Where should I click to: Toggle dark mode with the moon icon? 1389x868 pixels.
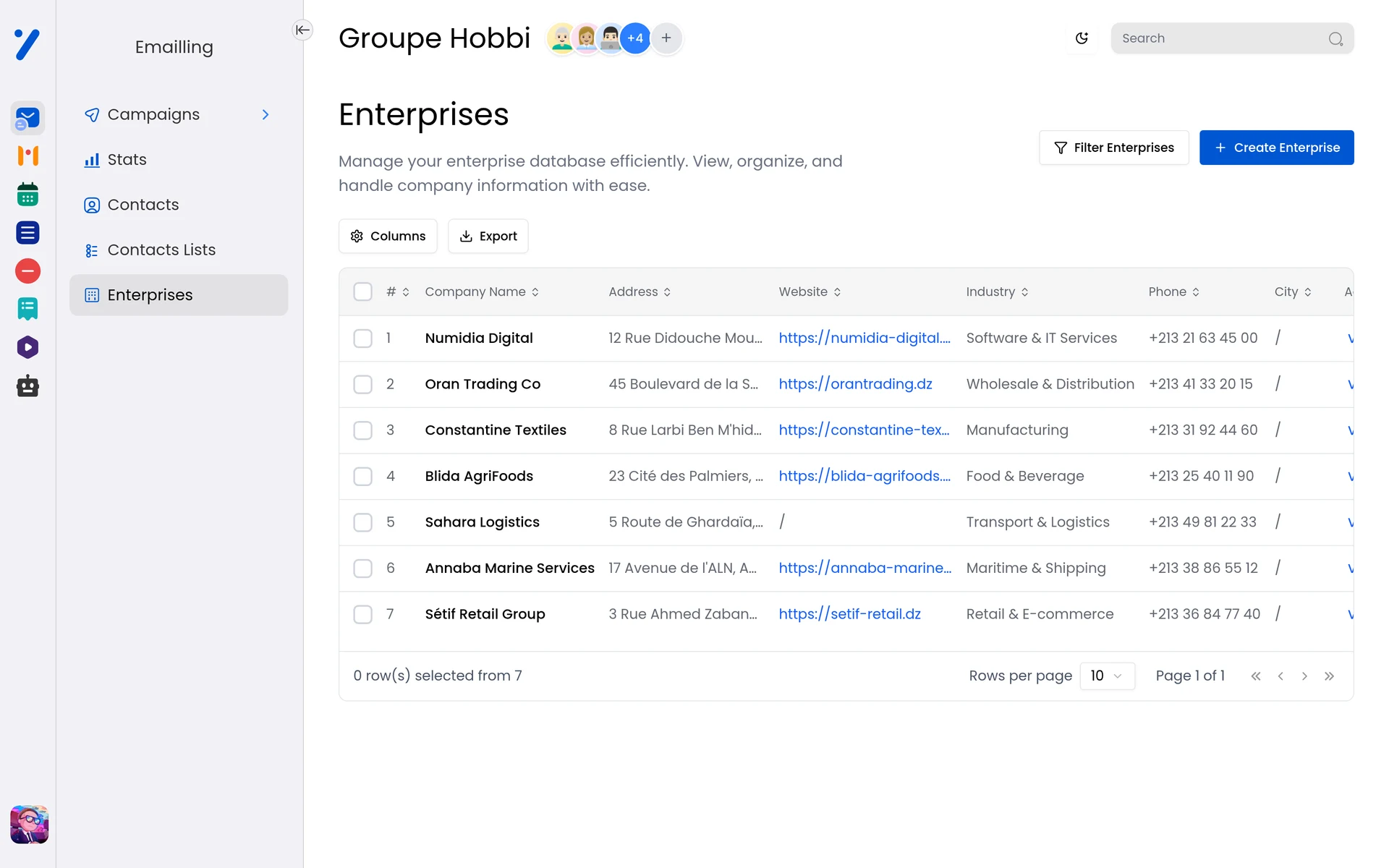[x=1082, y=38]
